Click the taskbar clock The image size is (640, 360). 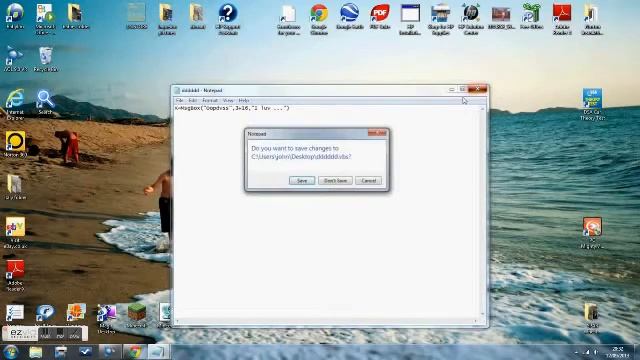coord(618,352)
